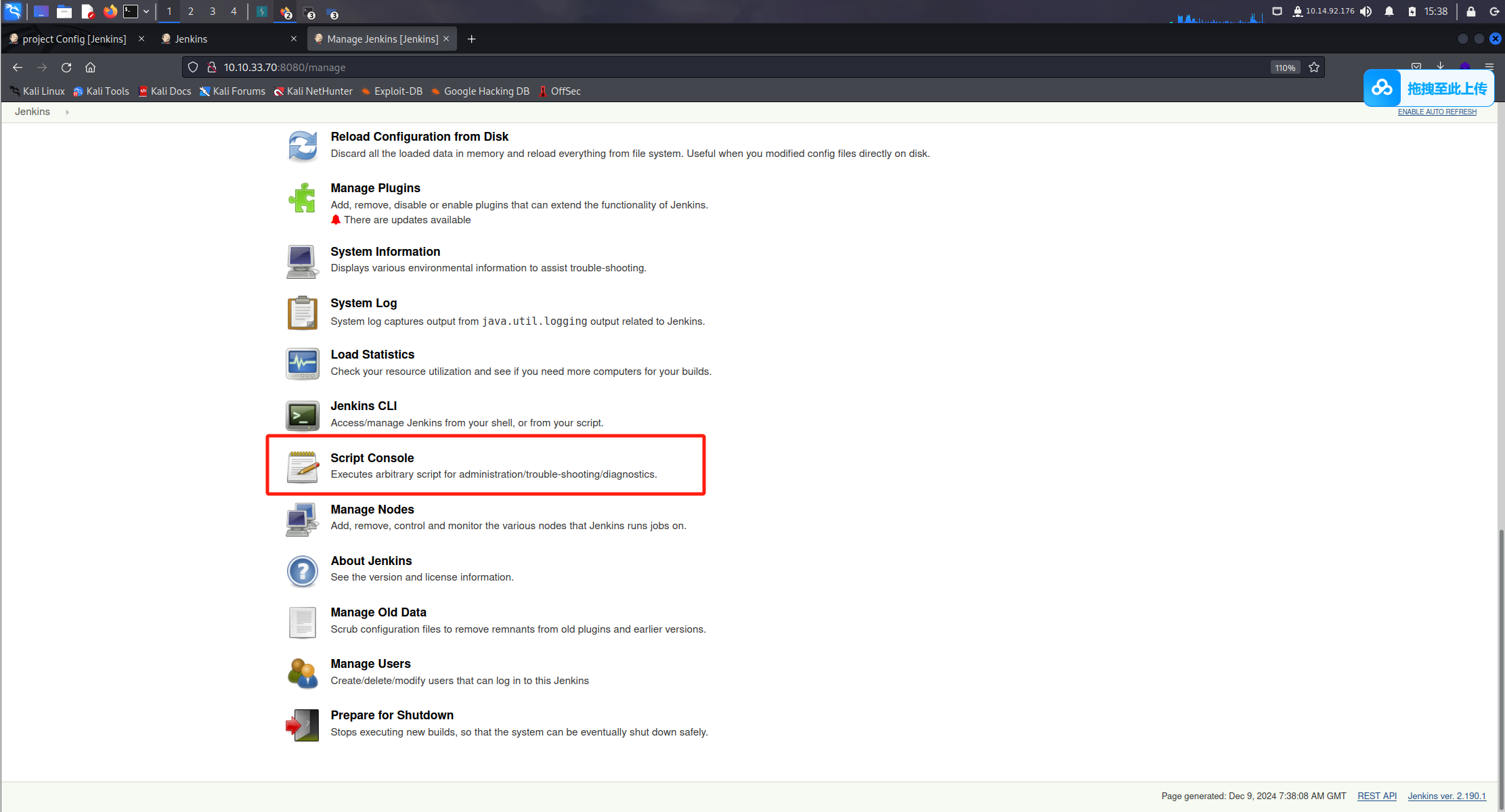Open the terminal launcher dropdown arrow in the taskbar

[x=146, y=12]
